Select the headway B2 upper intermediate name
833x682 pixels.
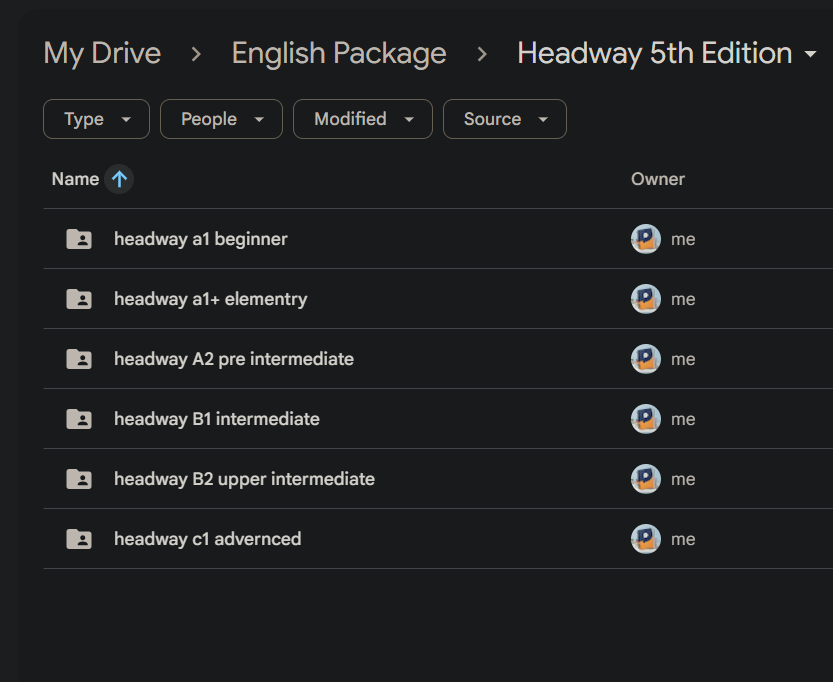coord(244,479)
